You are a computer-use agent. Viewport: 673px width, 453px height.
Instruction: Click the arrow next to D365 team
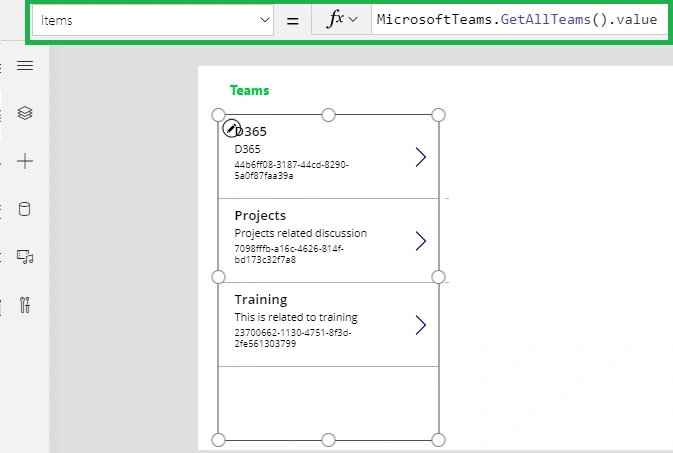click(x=421, y=157)
